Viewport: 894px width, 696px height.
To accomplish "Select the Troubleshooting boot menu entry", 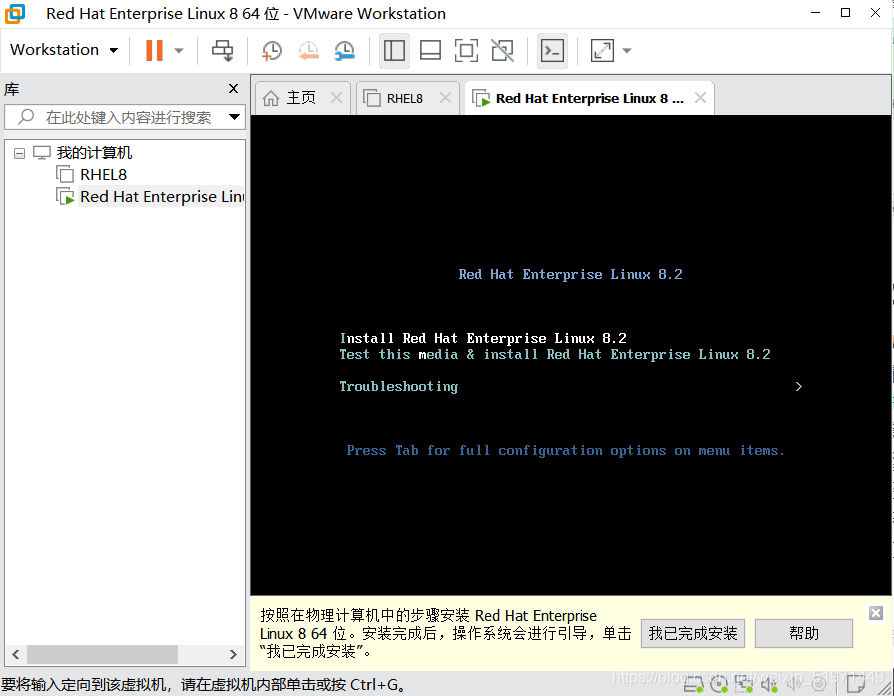I will pyautogui.click(x=399, y=386).
